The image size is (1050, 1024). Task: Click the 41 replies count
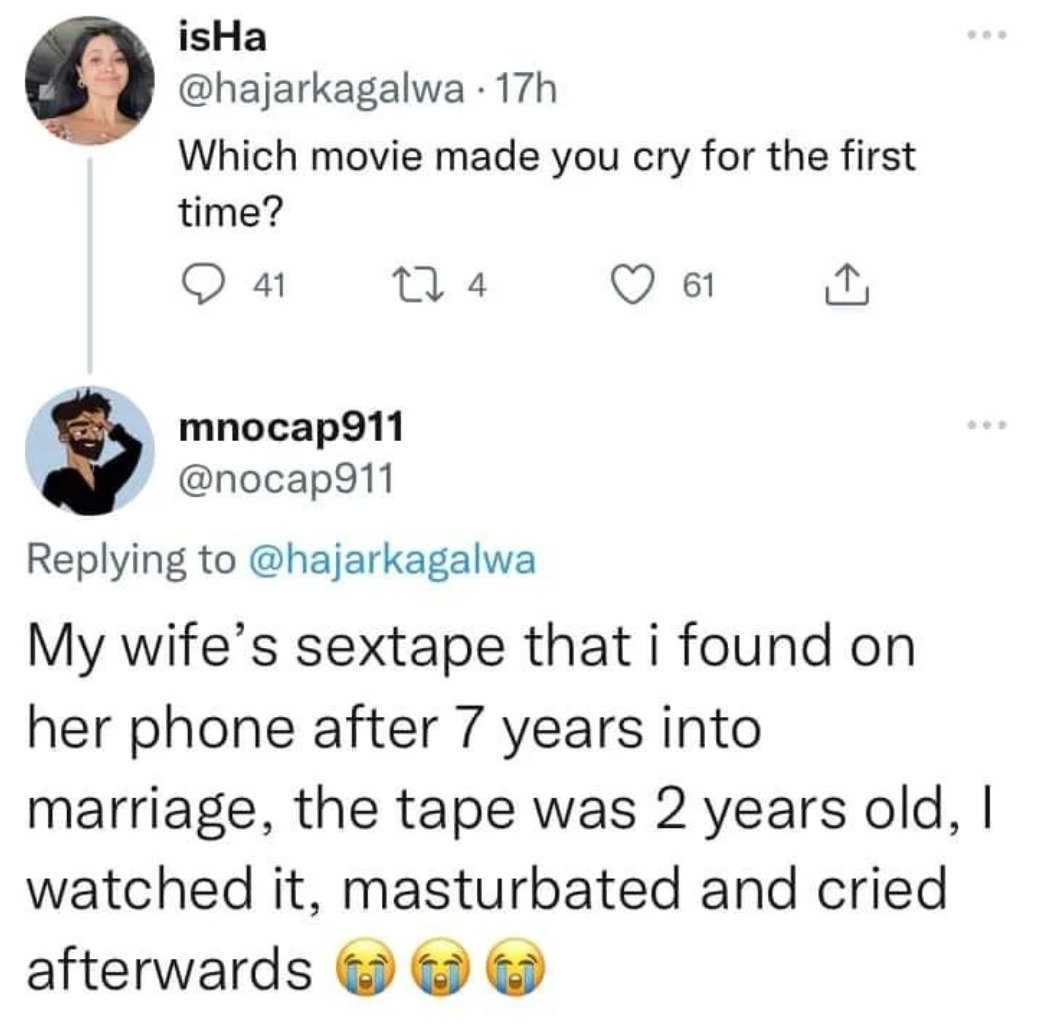[x=267, y=288]
